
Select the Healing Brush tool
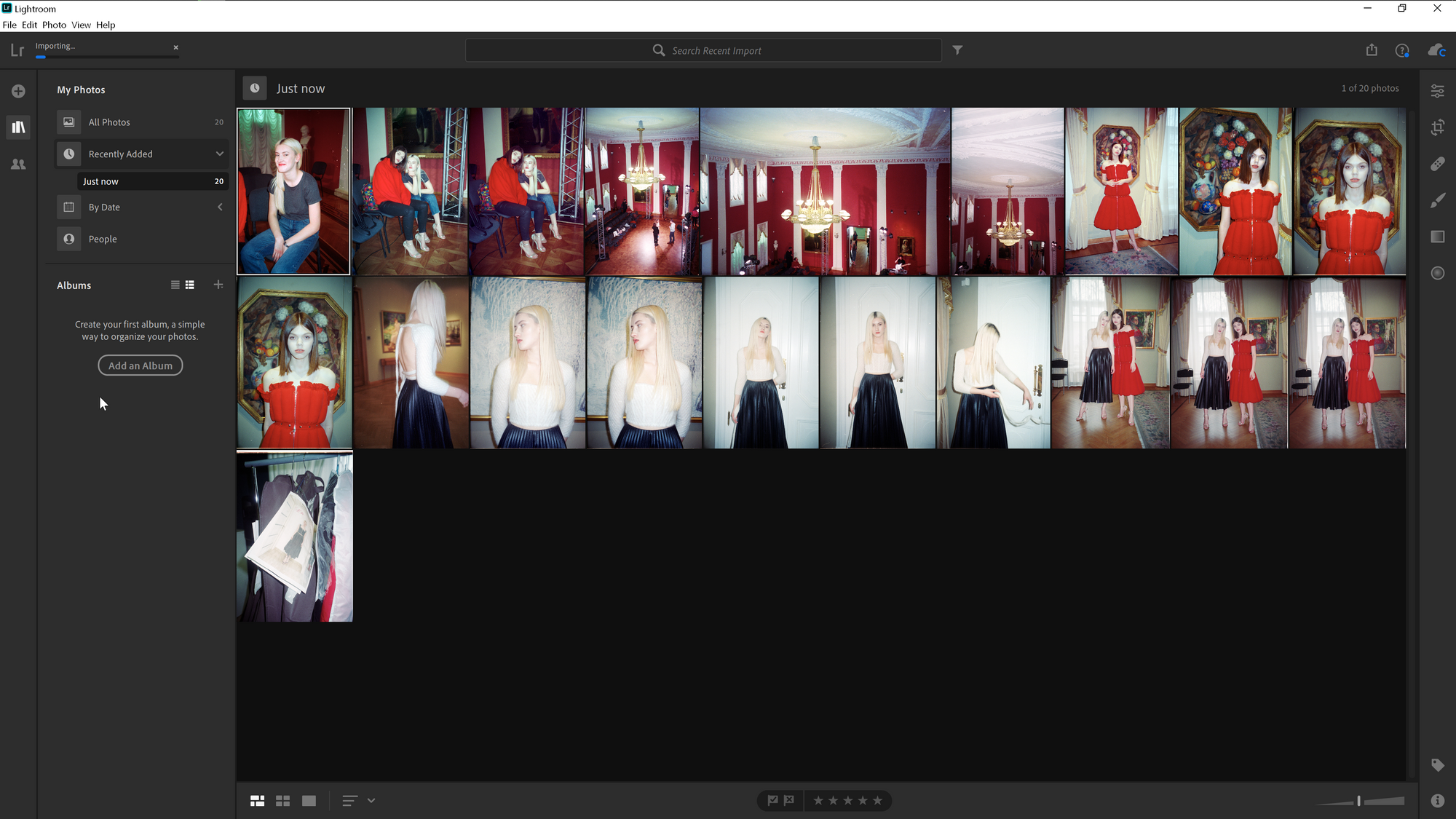click(1437, 164)
